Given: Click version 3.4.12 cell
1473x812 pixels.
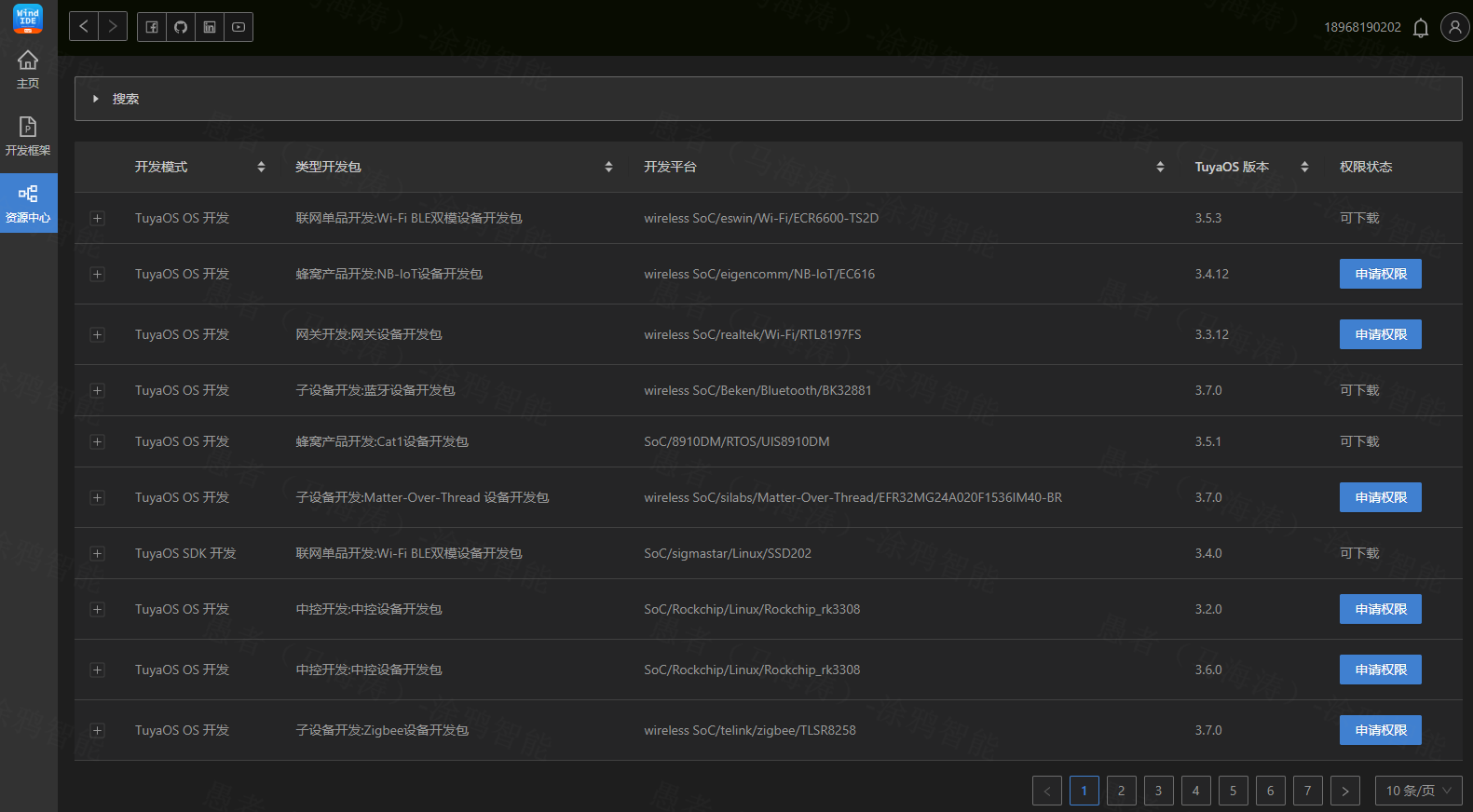Looking at the screenshot, I should click(1212, 274).
